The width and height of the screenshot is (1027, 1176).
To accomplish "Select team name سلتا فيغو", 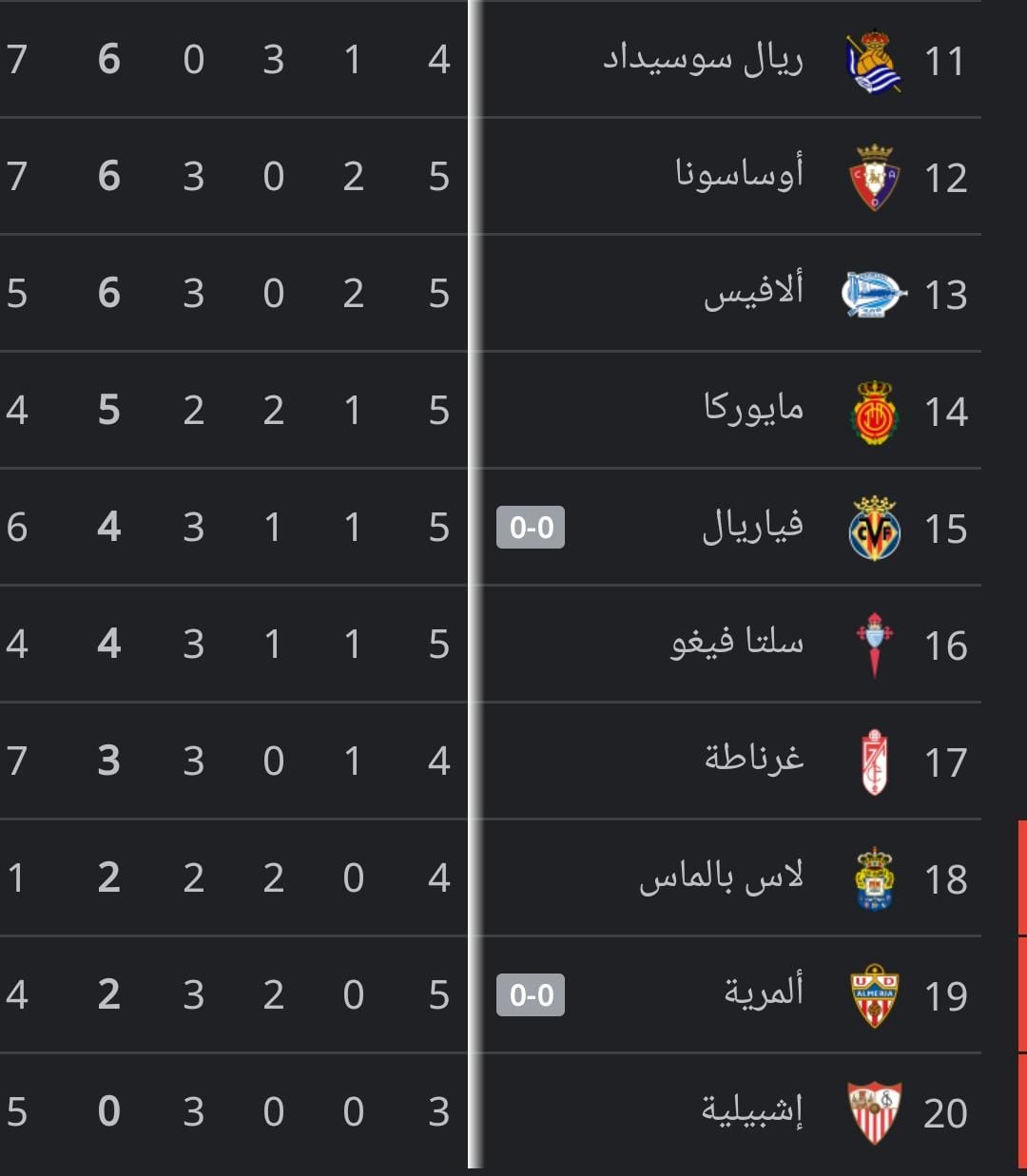I will point(737,644).
